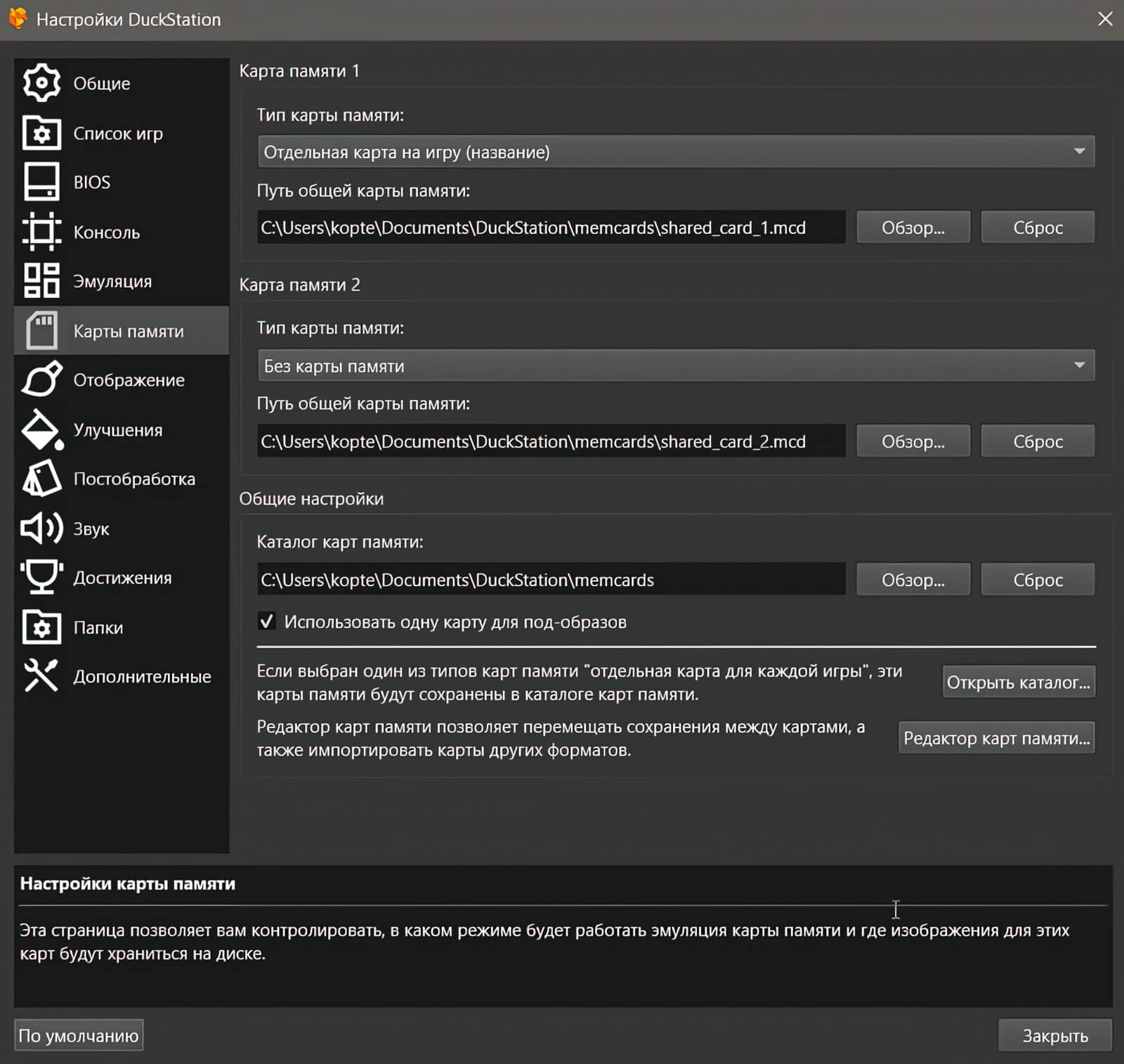
Task: Open the Достижения section
Action: tap(122, 578)
